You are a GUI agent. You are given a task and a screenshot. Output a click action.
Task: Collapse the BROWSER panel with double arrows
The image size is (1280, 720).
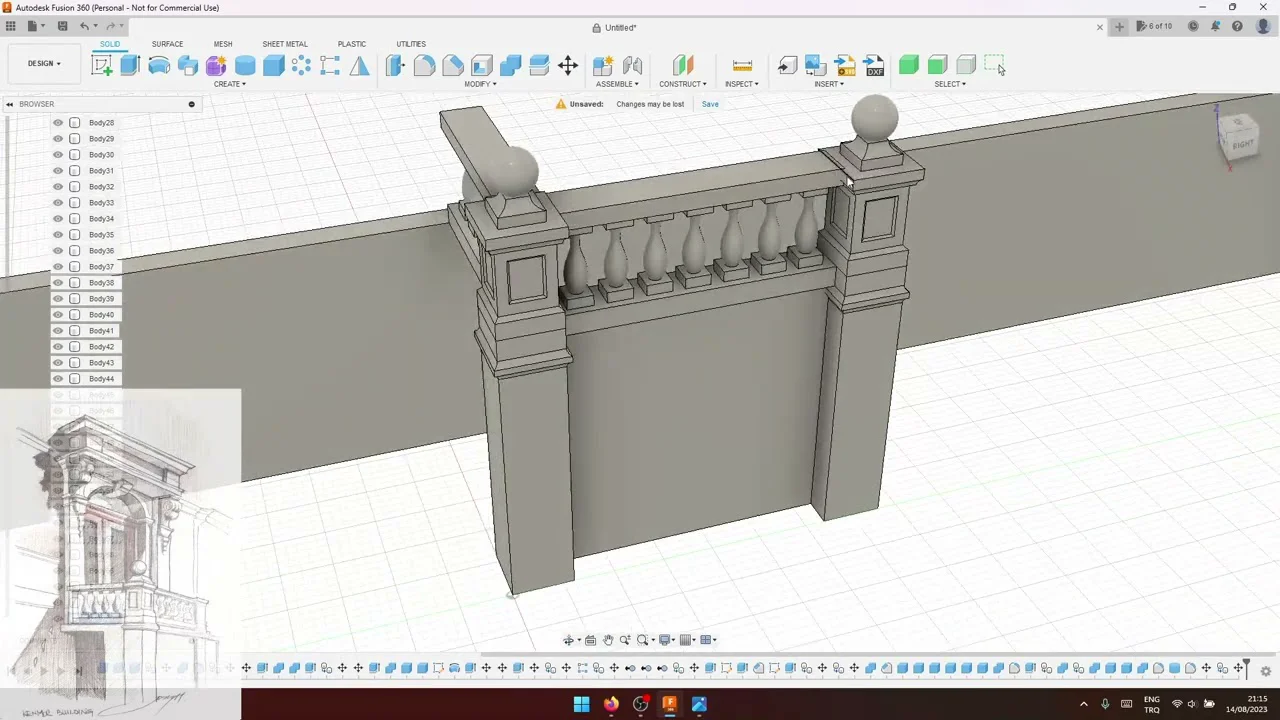pos(10,104)
